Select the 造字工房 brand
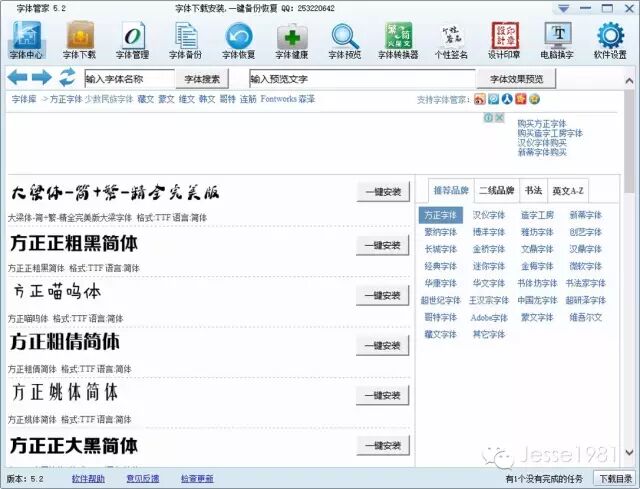Screen dimensions: 640x489 pyautogui.click(x=537, y=215)
